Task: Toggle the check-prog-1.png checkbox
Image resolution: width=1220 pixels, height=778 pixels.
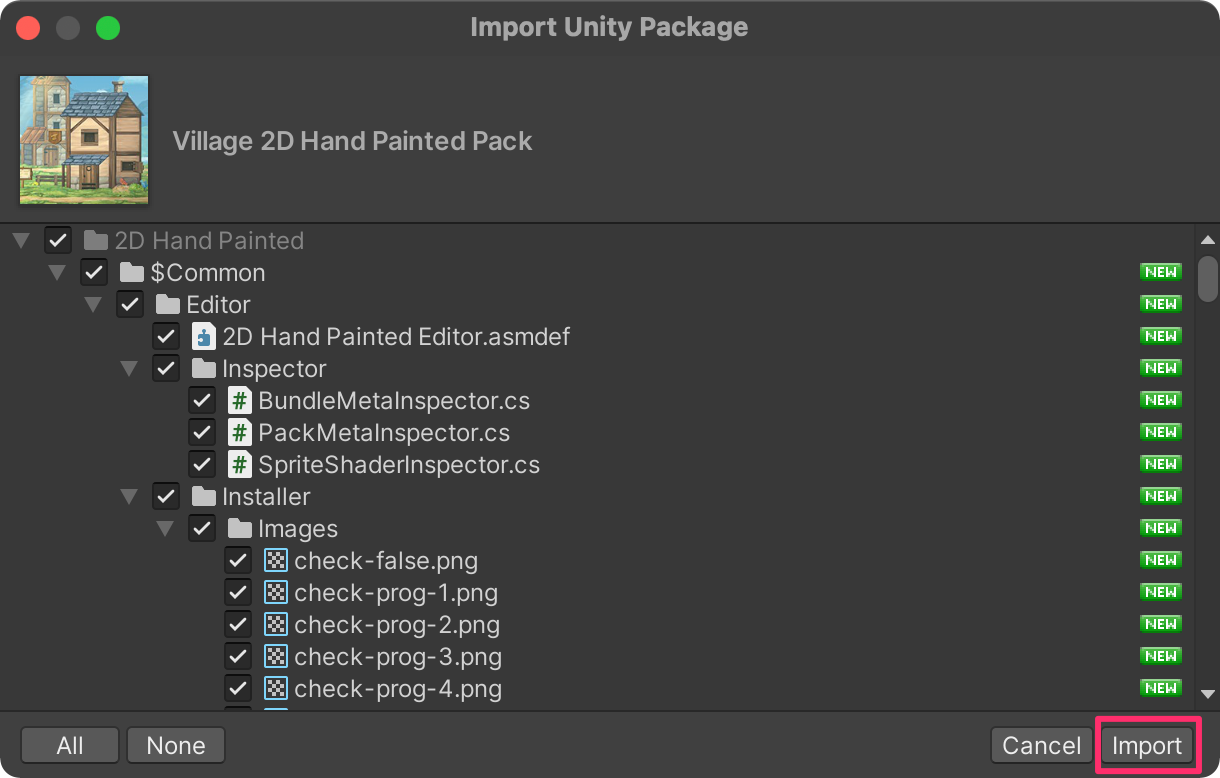Action: [238, 593]
